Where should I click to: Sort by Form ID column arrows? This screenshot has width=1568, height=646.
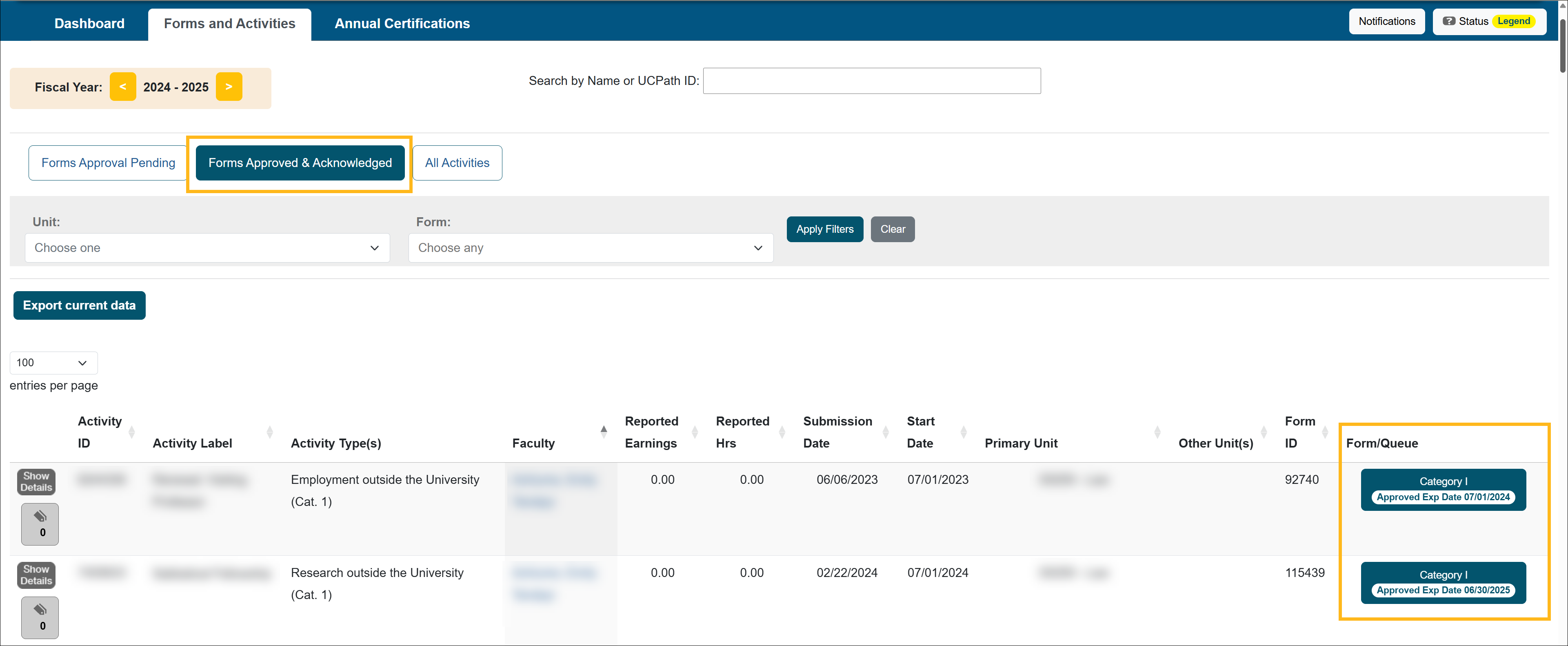(x=1324, y=432)
